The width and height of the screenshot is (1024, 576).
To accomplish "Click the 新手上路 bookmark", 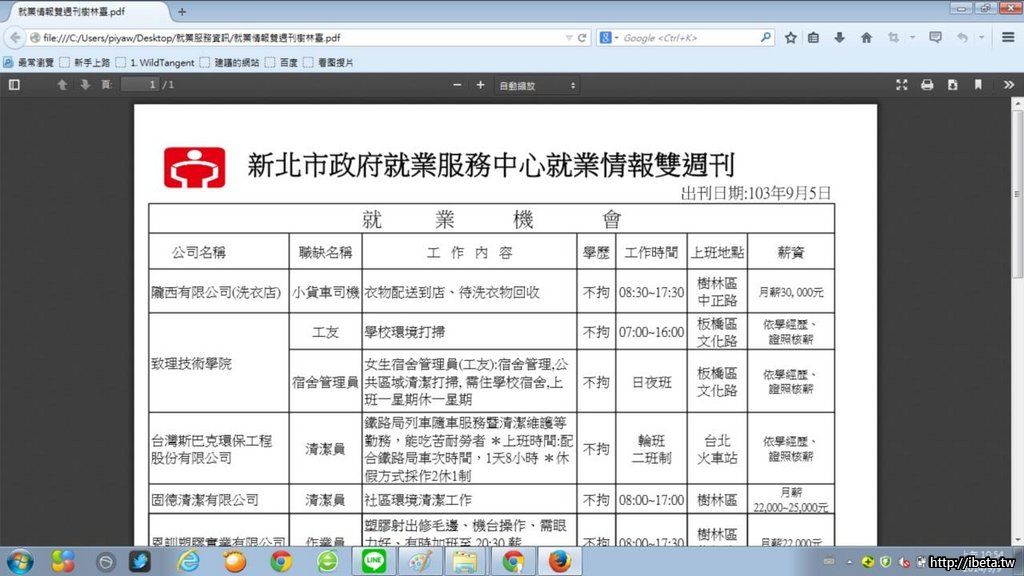I will [x=88, y=62].
